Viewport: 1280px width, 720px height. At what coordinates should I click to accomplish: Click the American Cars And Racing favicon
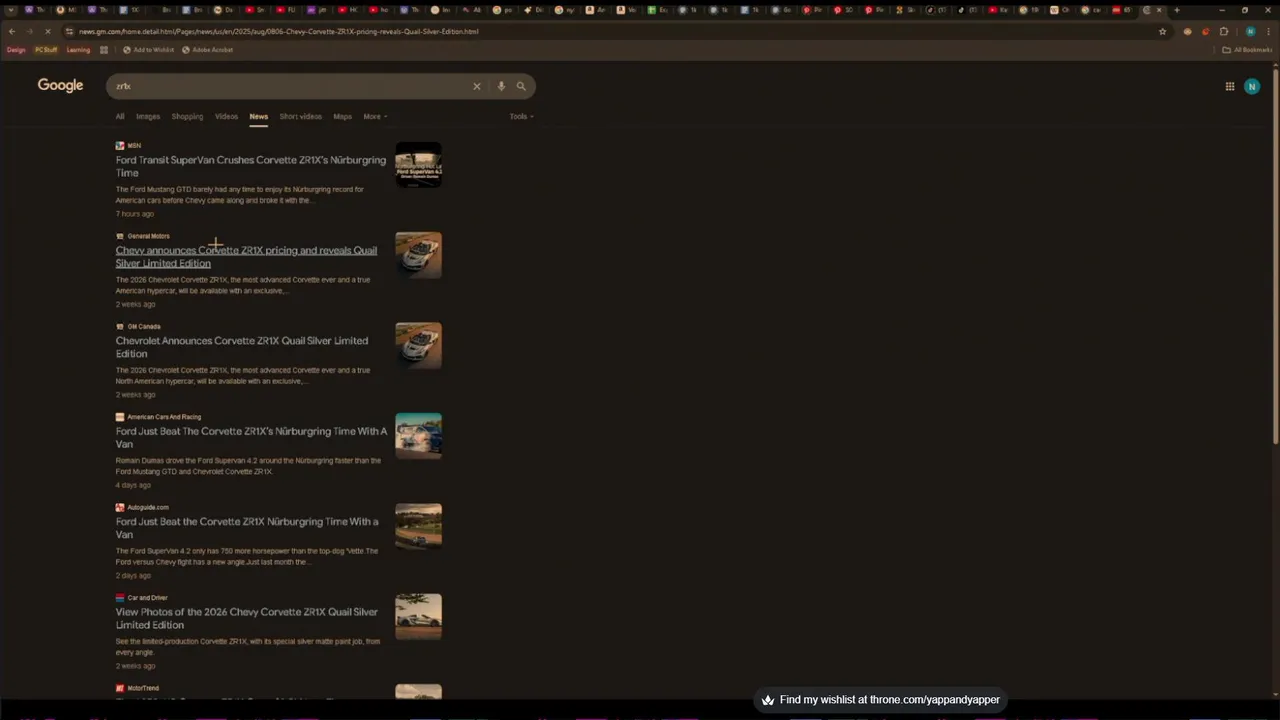120,417
